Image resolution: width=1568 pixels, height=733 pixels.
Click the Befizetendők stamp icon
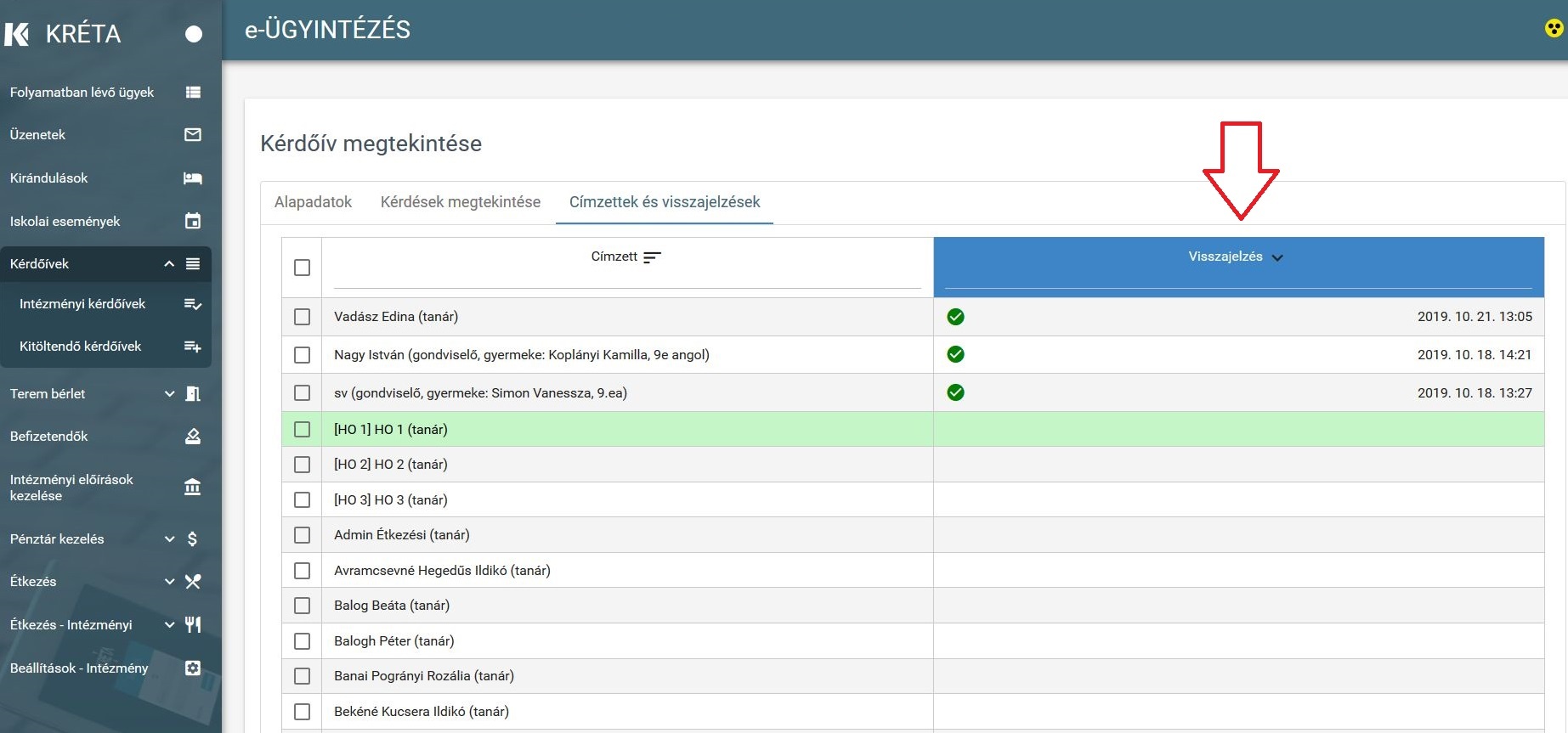193,437
